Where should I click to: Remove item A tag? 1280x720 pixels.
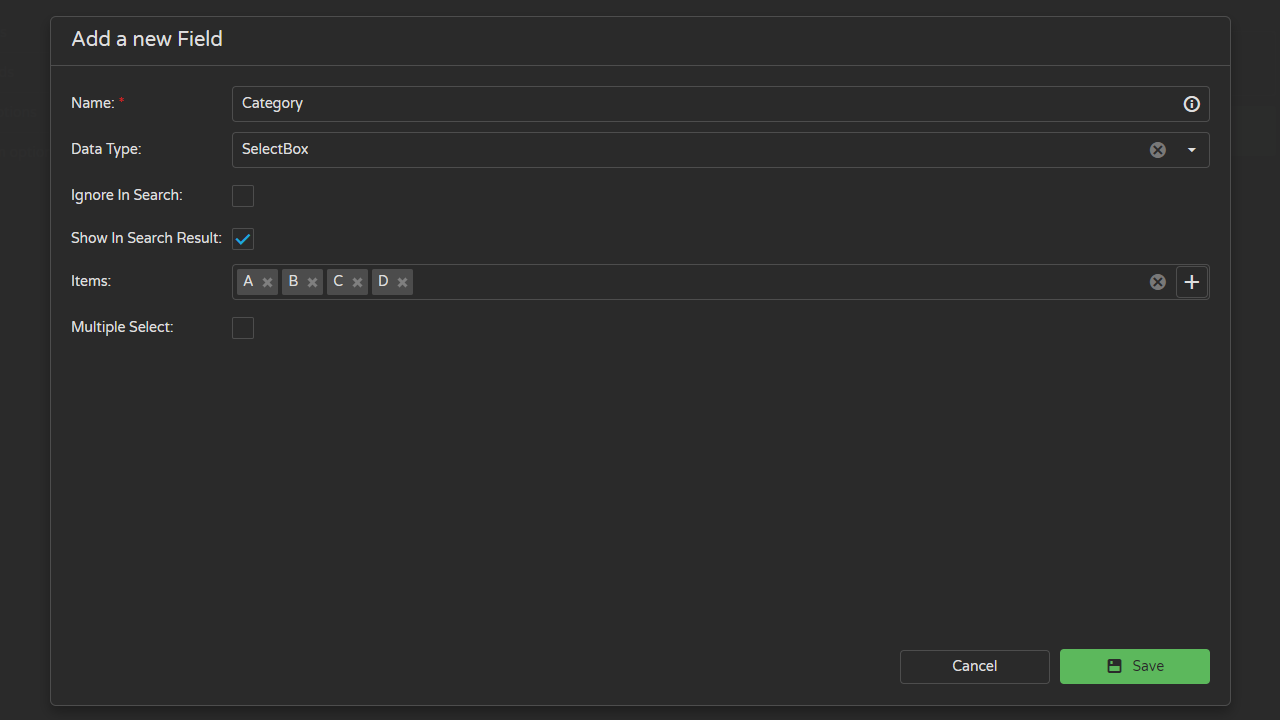point(267,282)
